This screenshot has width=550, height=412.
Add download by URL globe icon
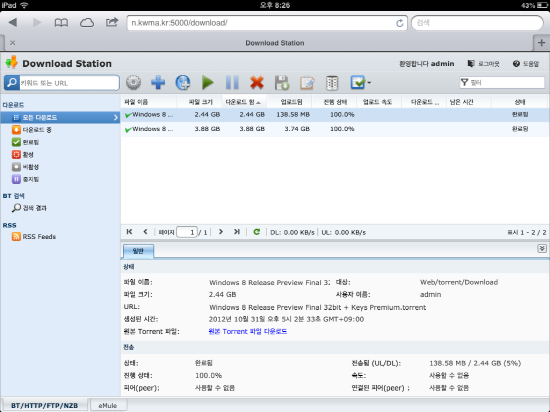tap(183, 83)
